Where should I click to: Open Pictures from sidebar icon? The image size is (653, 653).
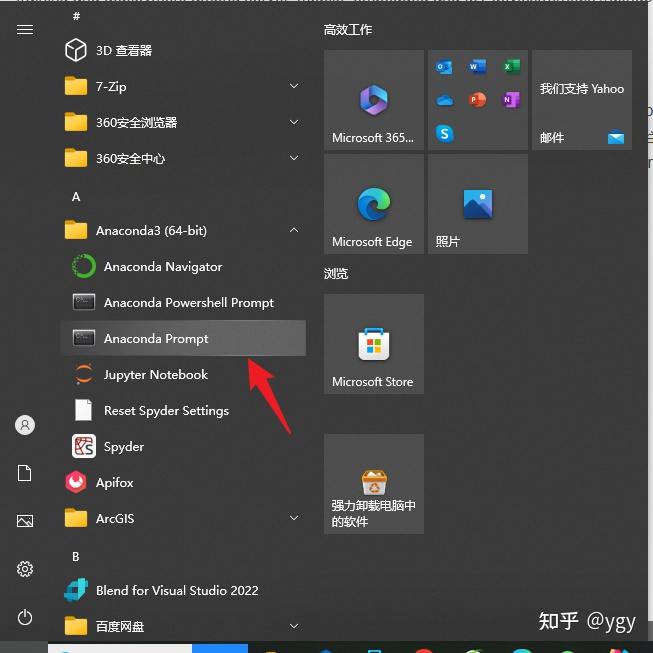(x=25, y=521)
